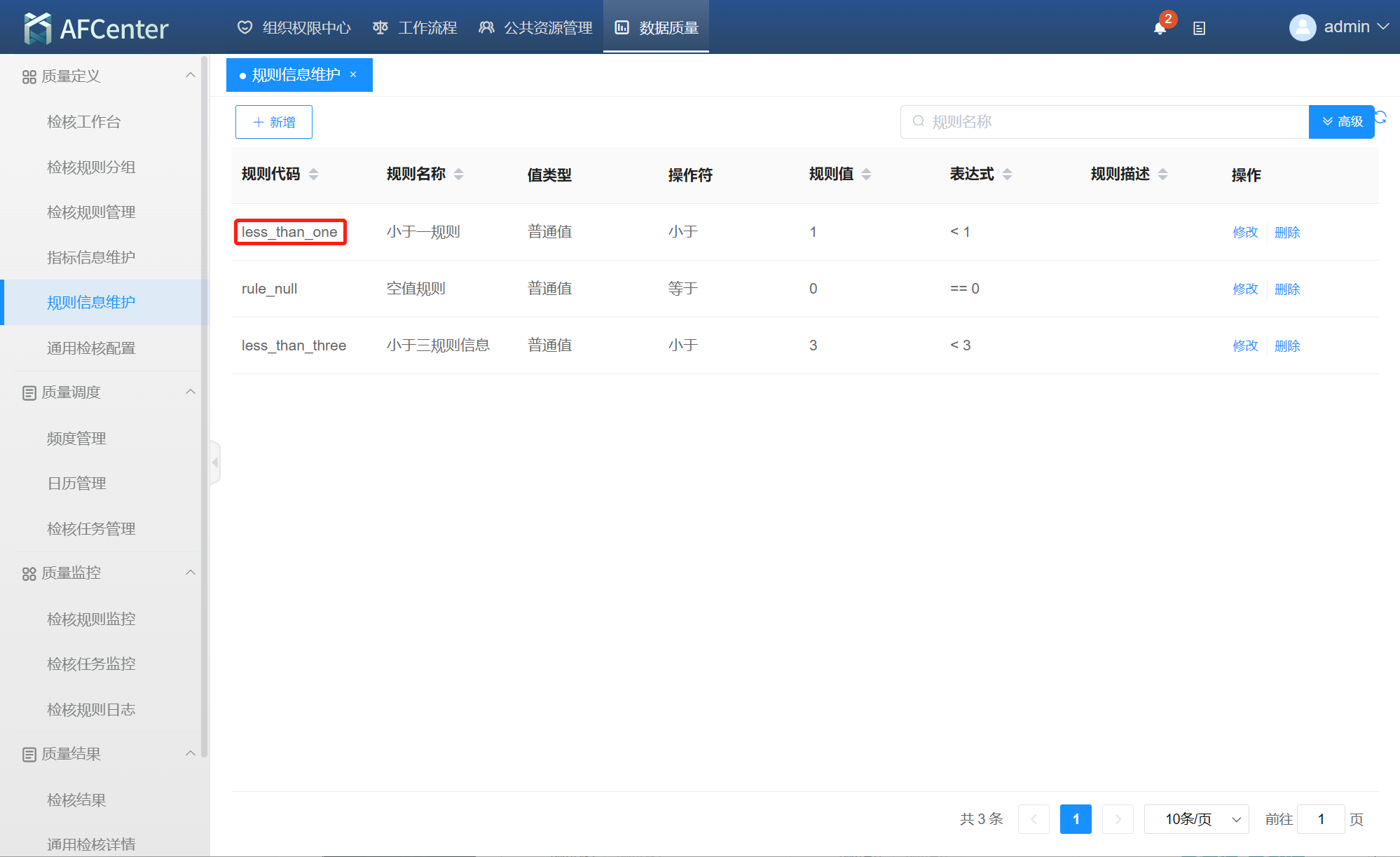The image size is (1400, 857).
Task: Click the admin avatar icon
Action: tap(1302, 27)
